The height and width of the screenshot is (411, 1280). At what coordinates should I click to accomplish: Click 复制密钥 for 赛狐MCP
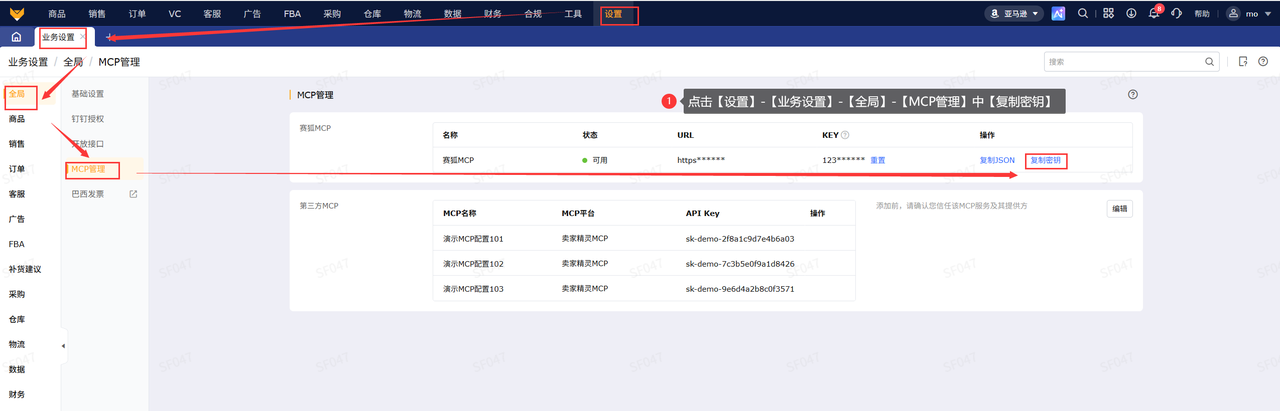(x=1046, y=160)
